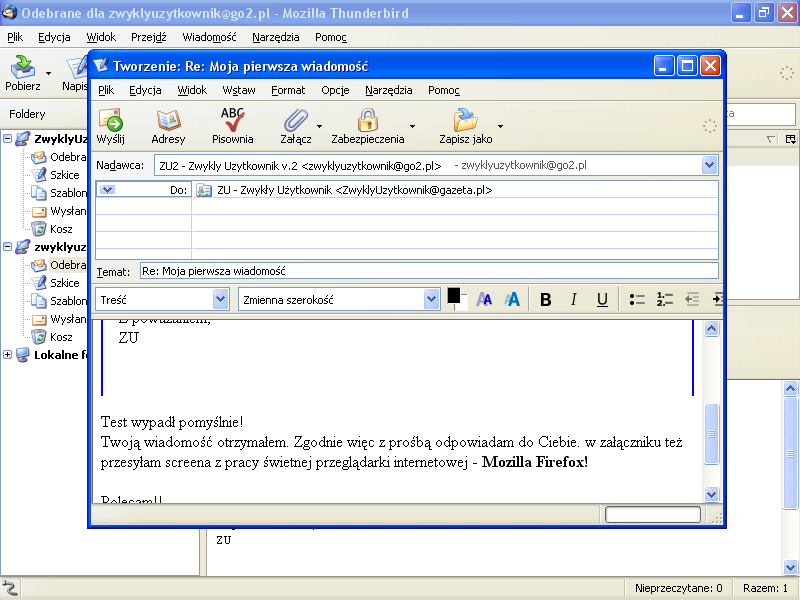Attach a file with Załącz

coord(295,126)
